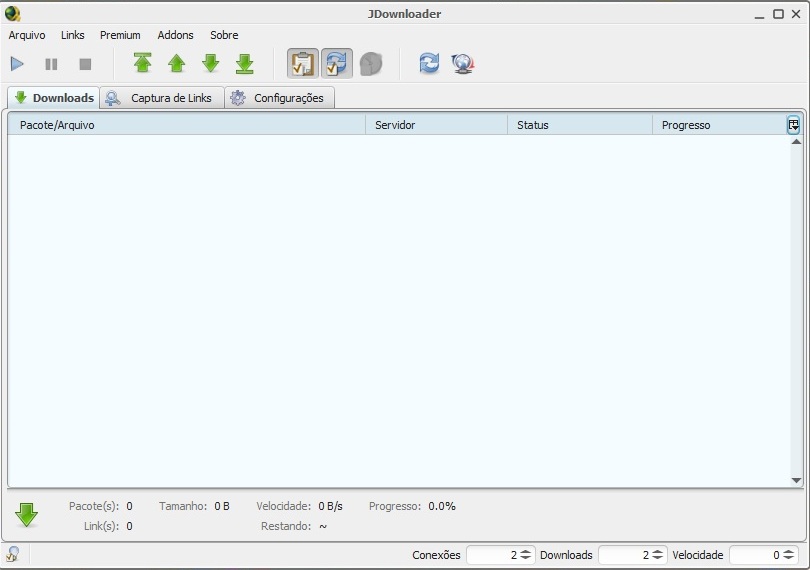The width and height of the screenshot is (810, 570).
Task: Open the Sobre menu
Action: pyautogui.click(x=224, y=35)
